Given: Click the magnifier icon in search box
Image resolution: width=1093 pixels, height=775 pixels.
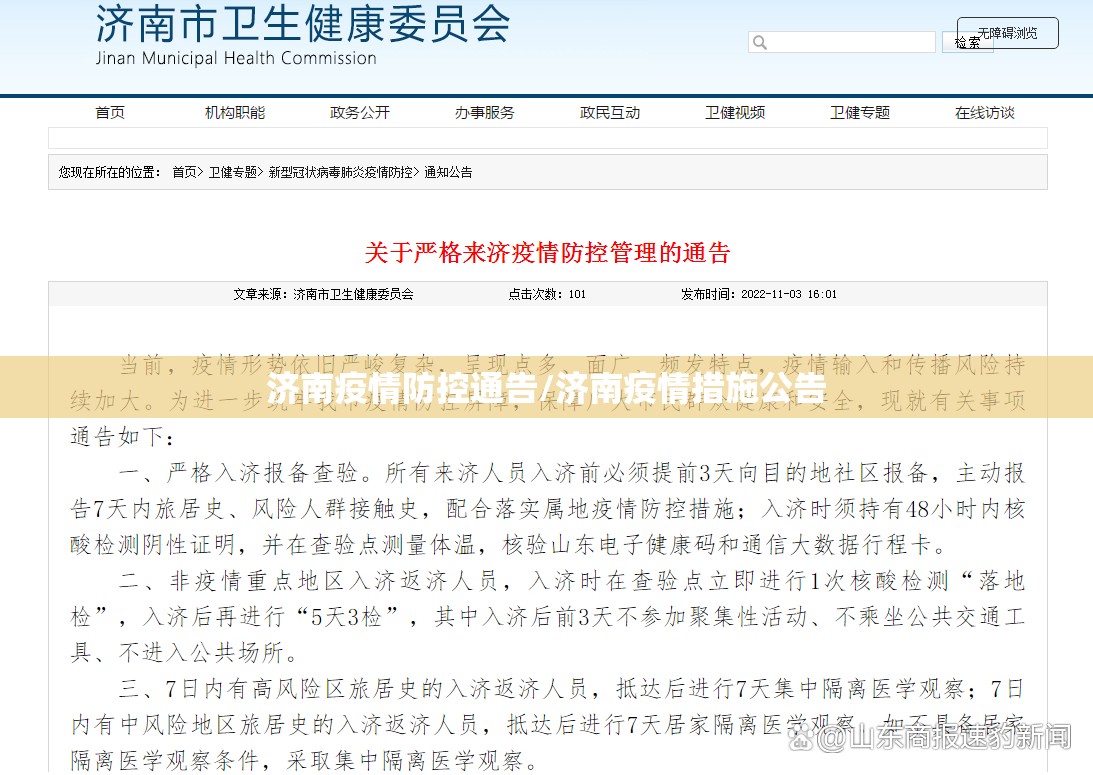Looking at the screenshot, I should coord(760,42).
